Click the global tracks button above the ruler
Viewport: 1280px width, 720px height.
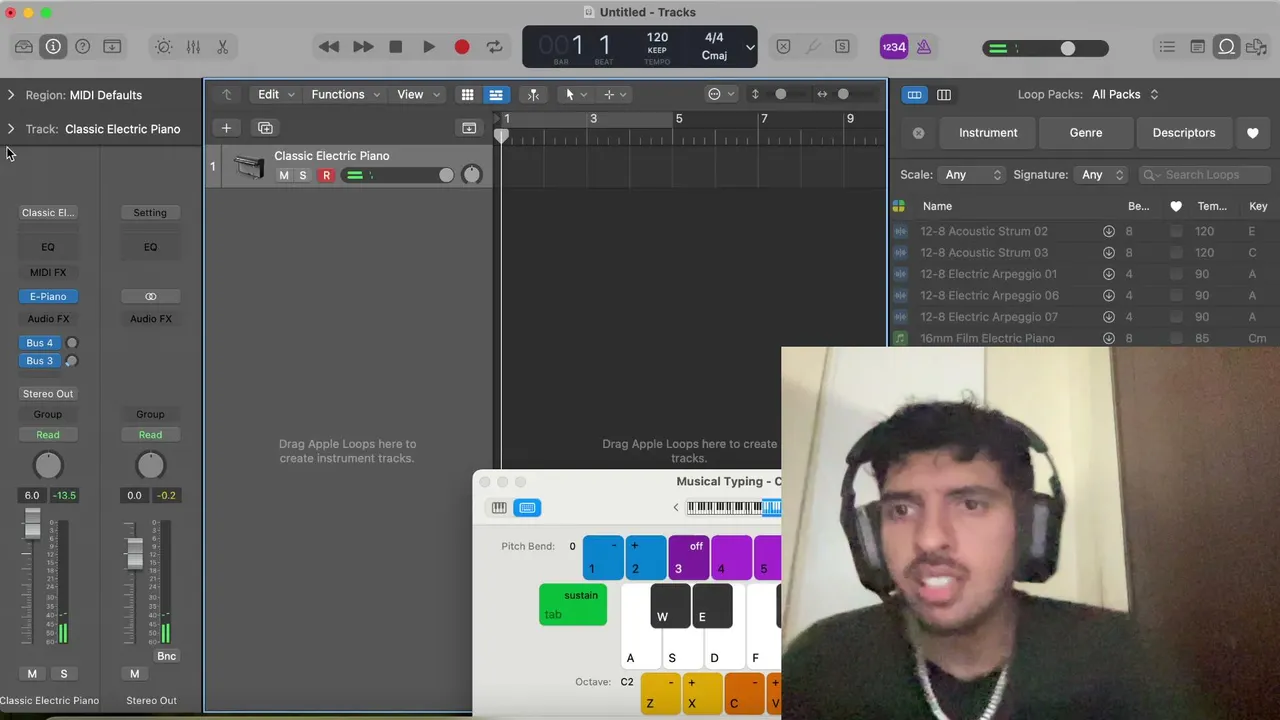469,128
